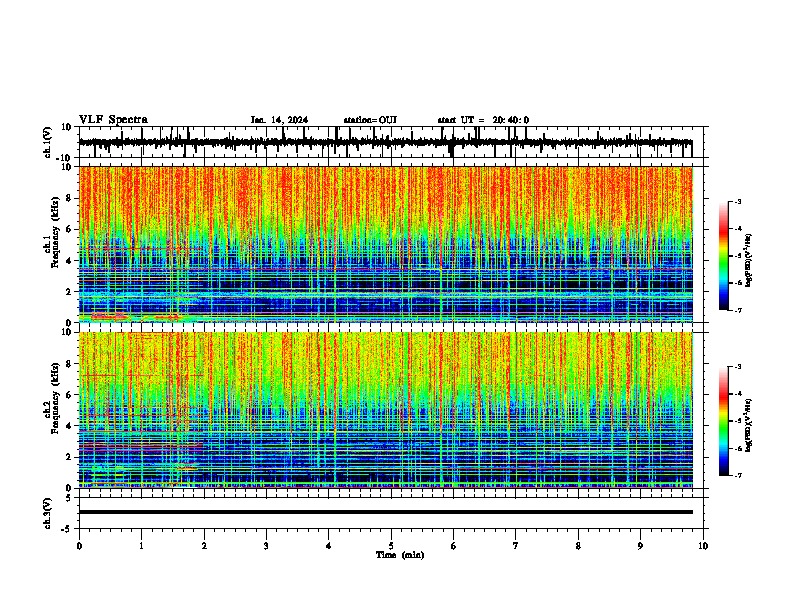This screenshot has height=612, width=792.
Task: Click the ch.3 flat black trace
Action: point(386,512)
